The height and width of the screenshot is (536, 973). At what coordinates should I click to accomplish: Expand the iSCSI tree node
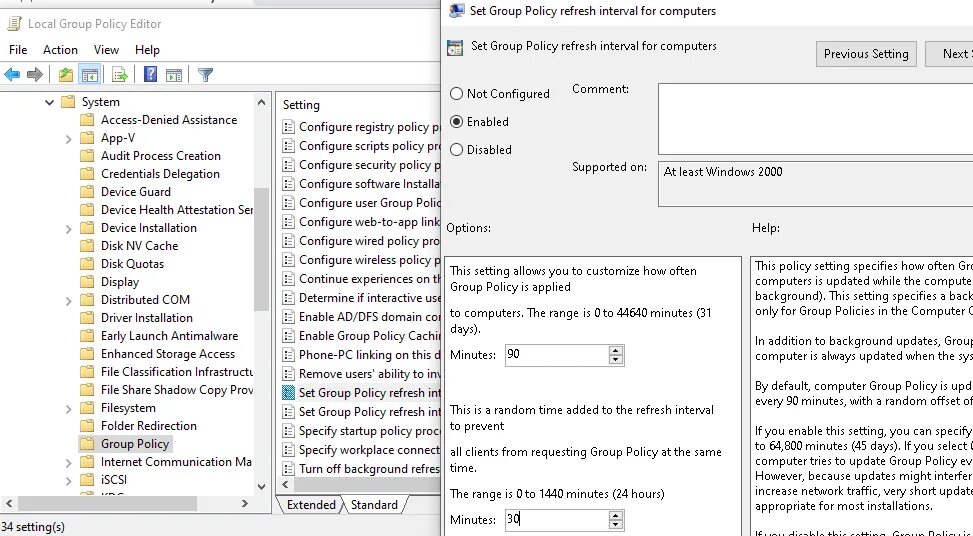coord(68,481)
